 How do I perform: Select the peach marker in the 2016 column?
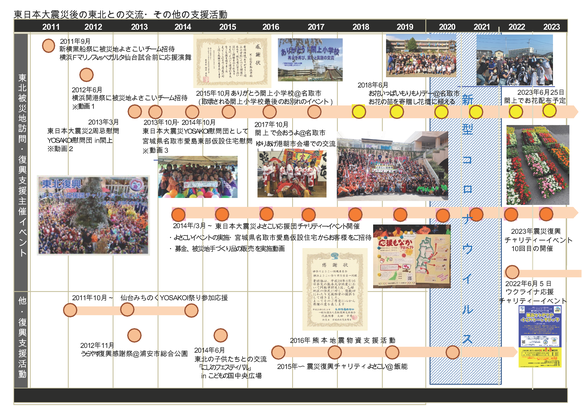tap(269, 111)
